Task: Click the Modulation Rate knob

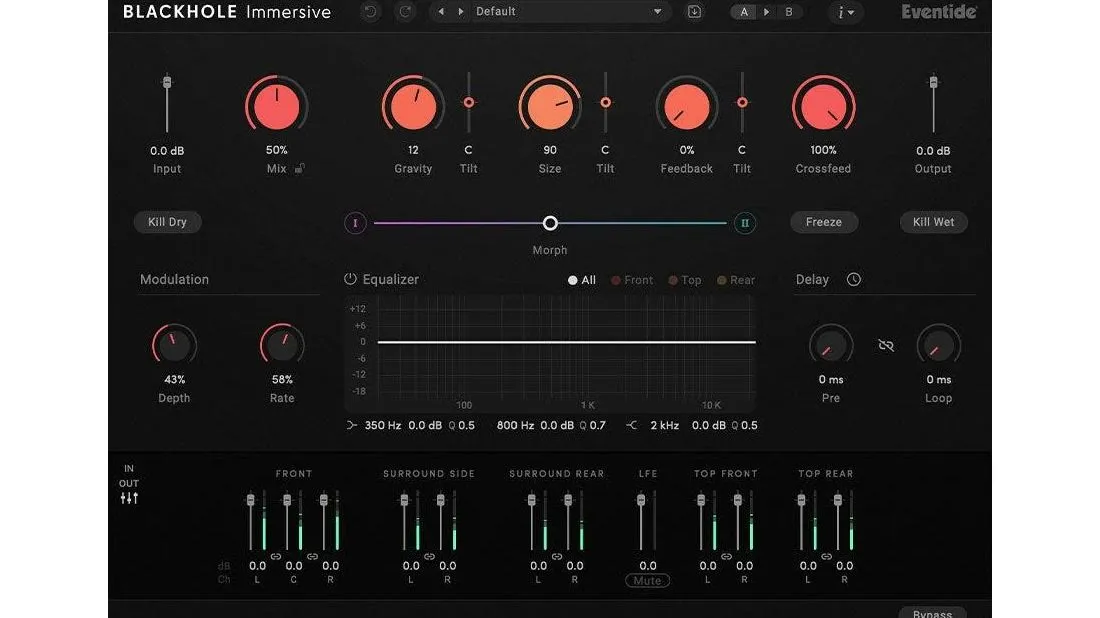Action: (x=282, y=345)
